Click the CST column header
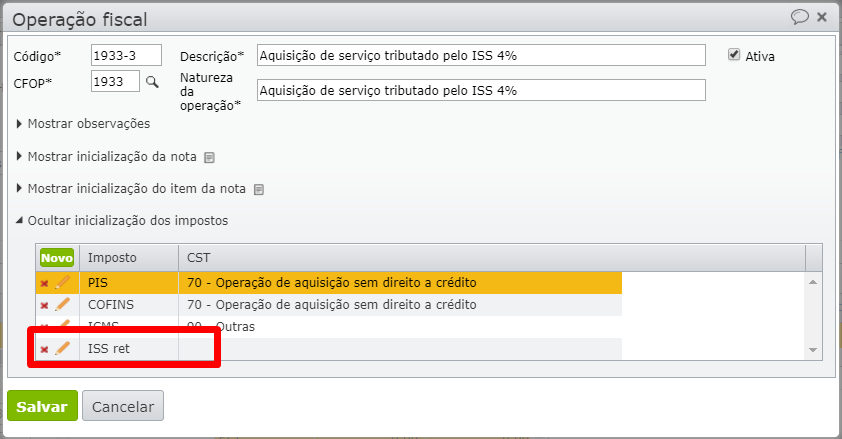 492,258
